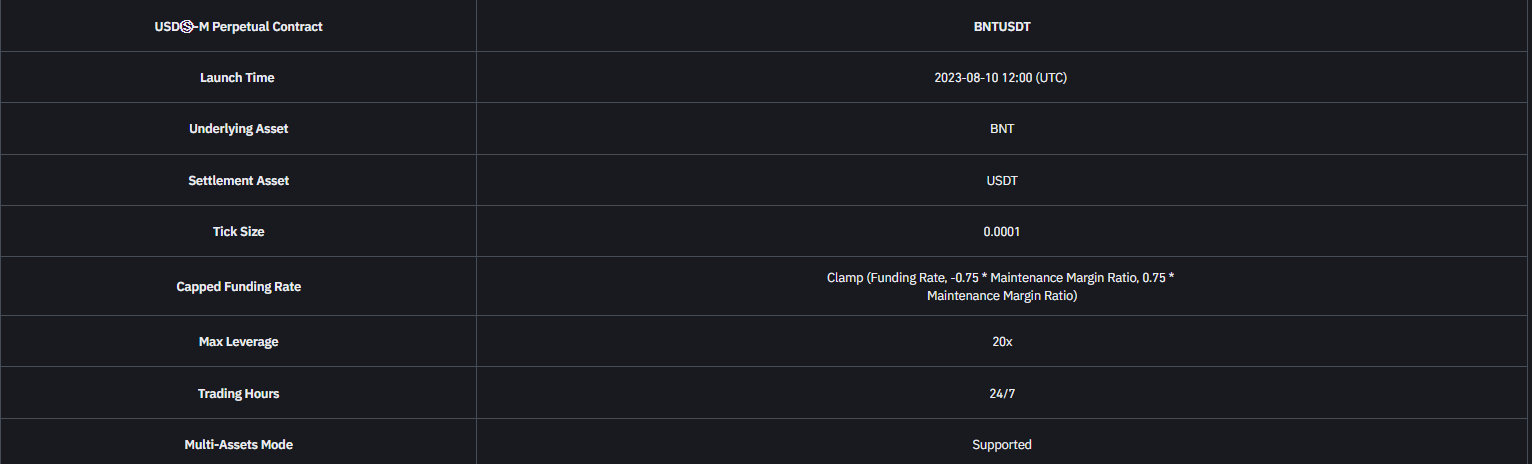Screen dimensions: 1532x464
Task: Click the USDⓈ-M Perpetual Contract header cell
Action: (x=238, y=26)
